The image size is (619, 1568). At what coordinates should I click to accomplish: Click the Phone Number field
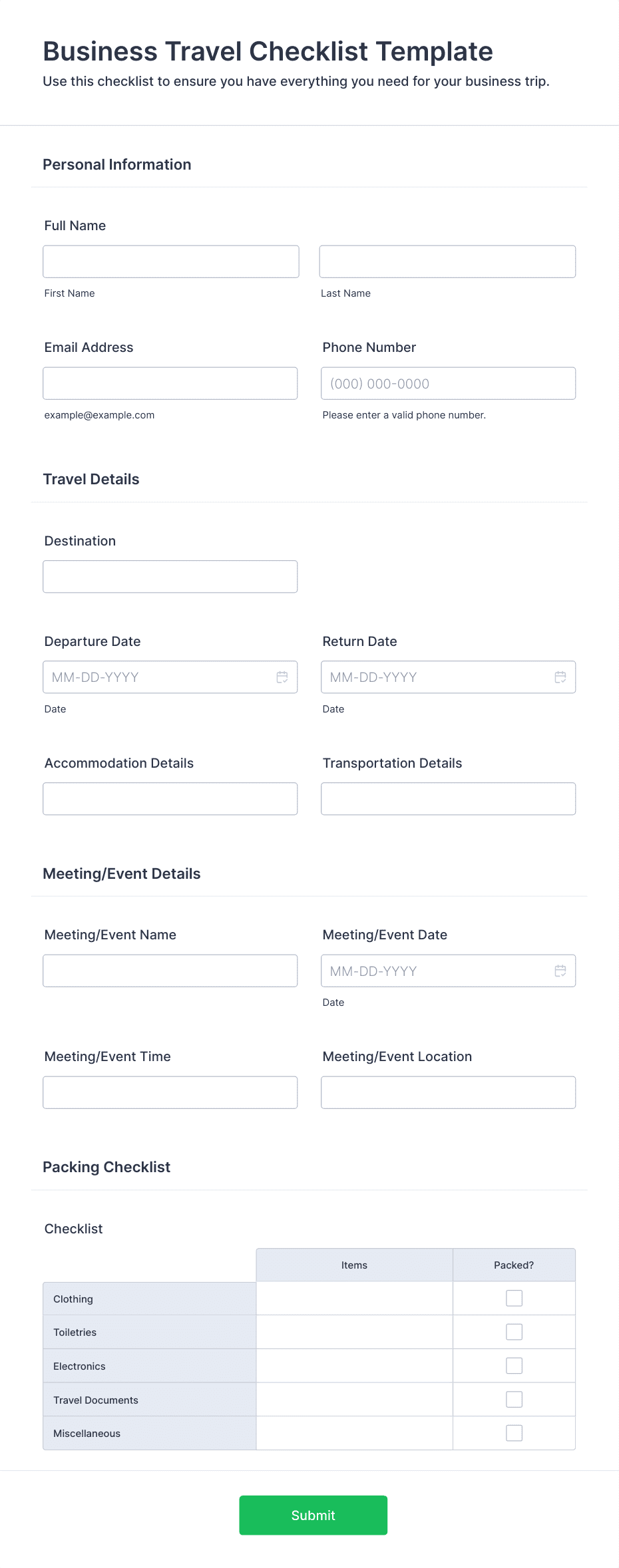[x=447, y=383]
